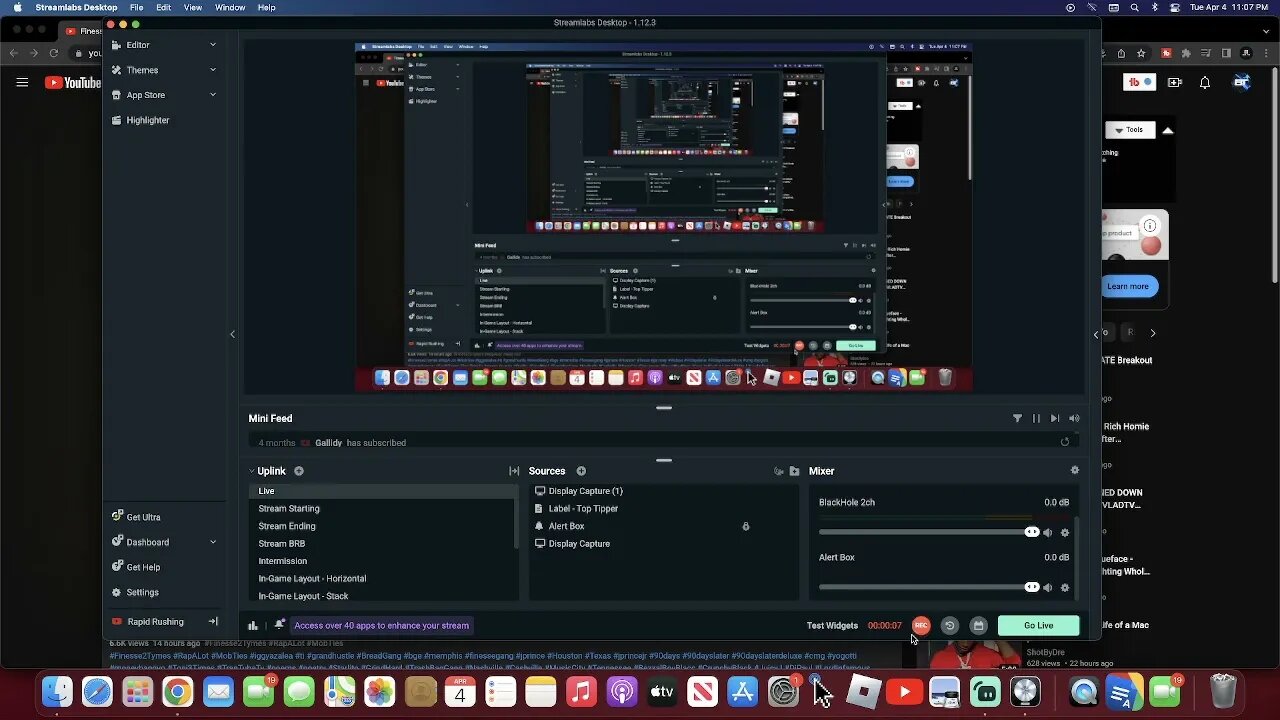Open the Uplink scene collection dropdown
The image size is (1280, 720).
[x=267, y=471]
